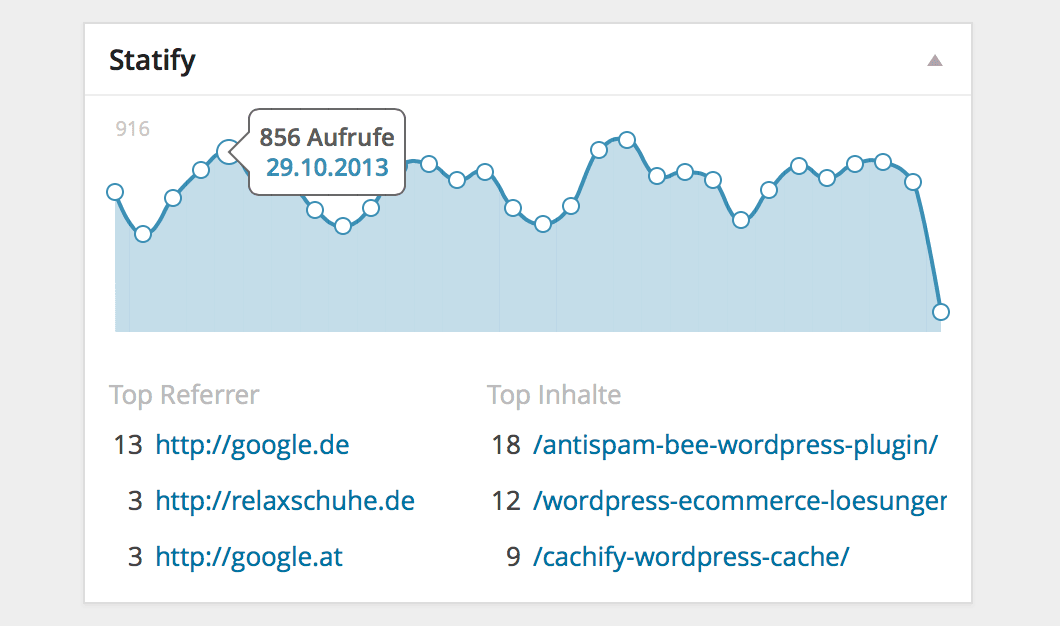Image resolution: width=1060 pixels, height=626 pixels.
Task: Open the /antispam-bee-wordpress-plugin/ content link
Action: click(x=735, y=445)
